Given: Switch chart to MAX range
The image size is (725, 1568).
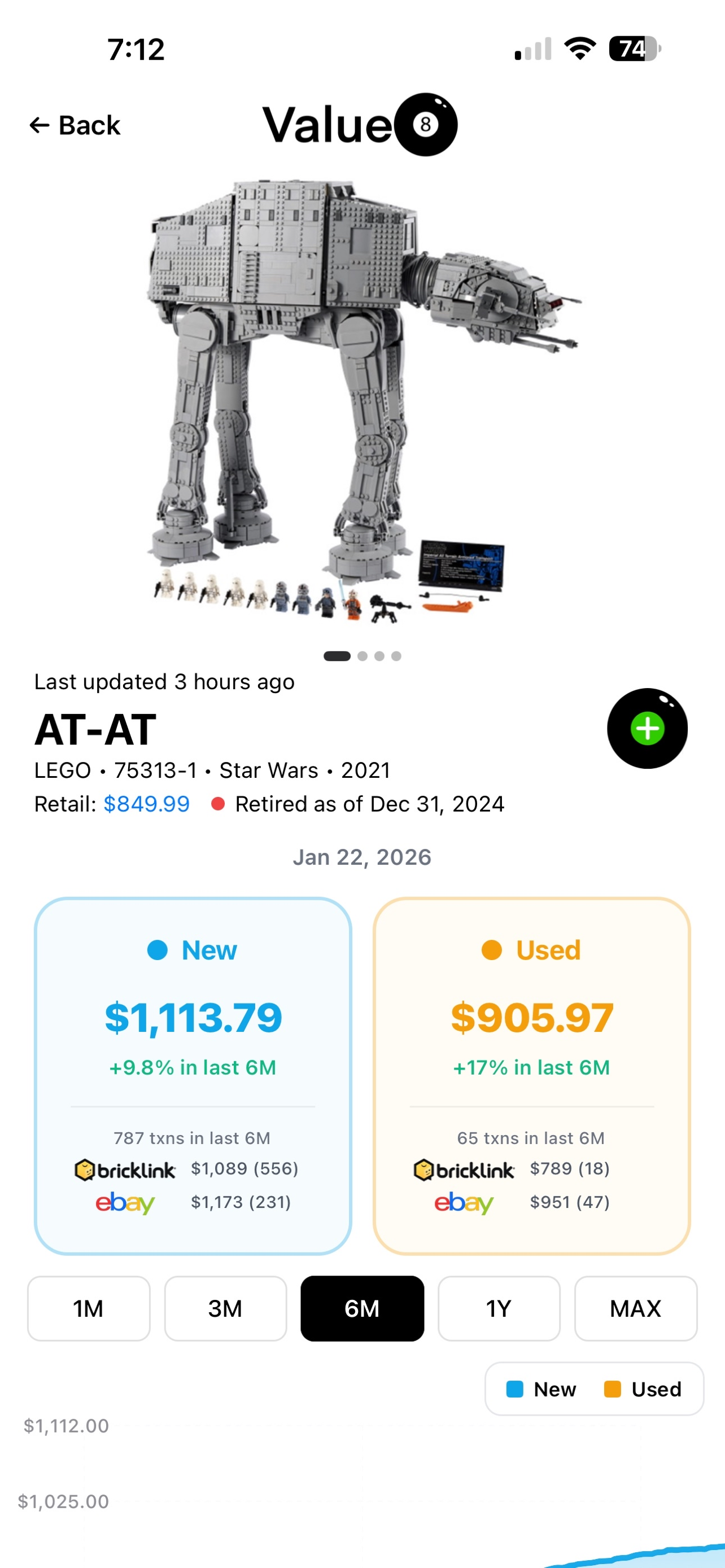Looking at the screenshot, I should [636, 1308].
